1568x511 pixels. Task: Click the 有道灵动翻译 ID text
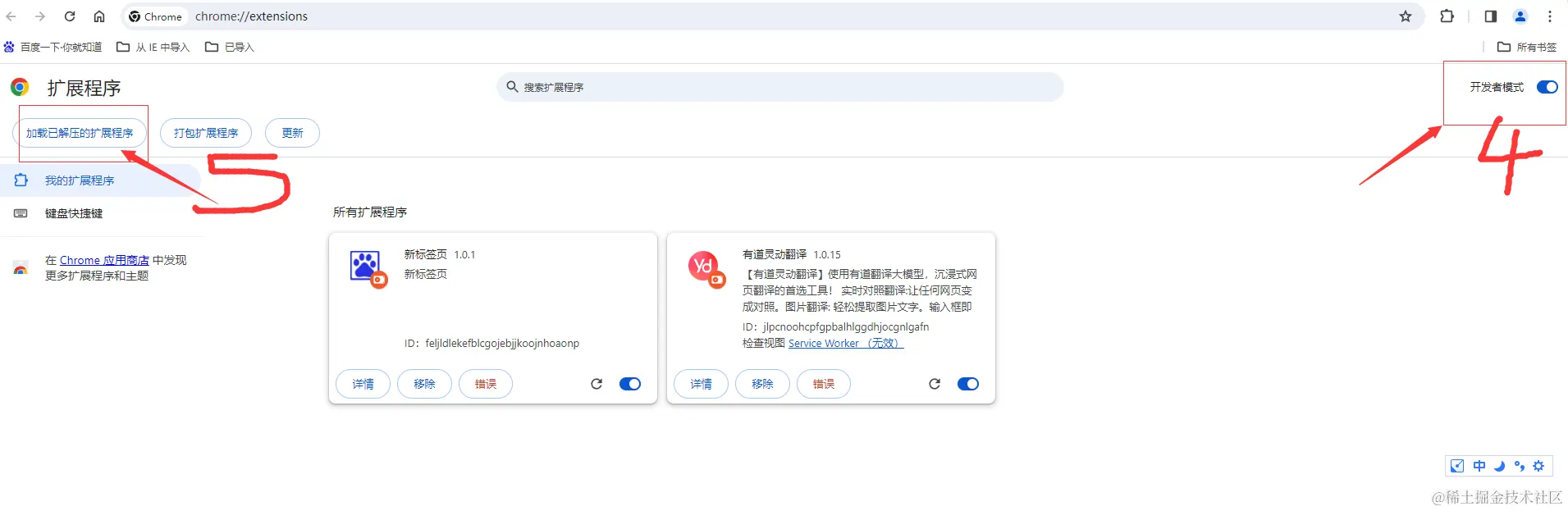[836, 326]
